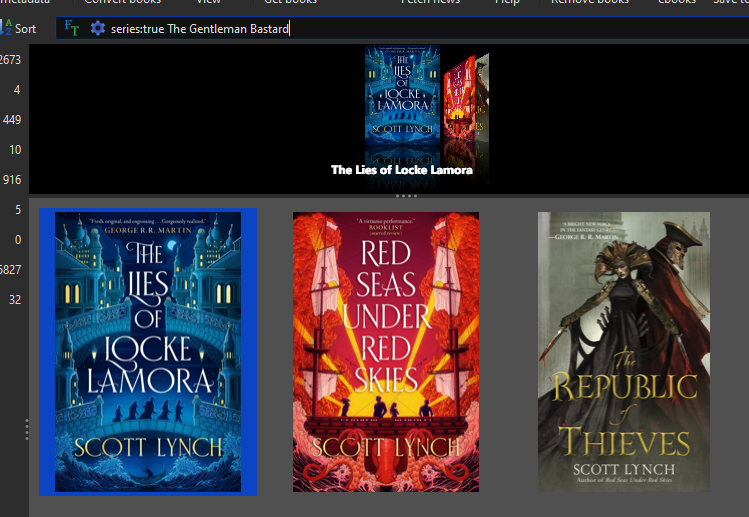Select The Lies of Locke Lamora grid cover
Screen dimensions: 749x517
coord(148,352)
